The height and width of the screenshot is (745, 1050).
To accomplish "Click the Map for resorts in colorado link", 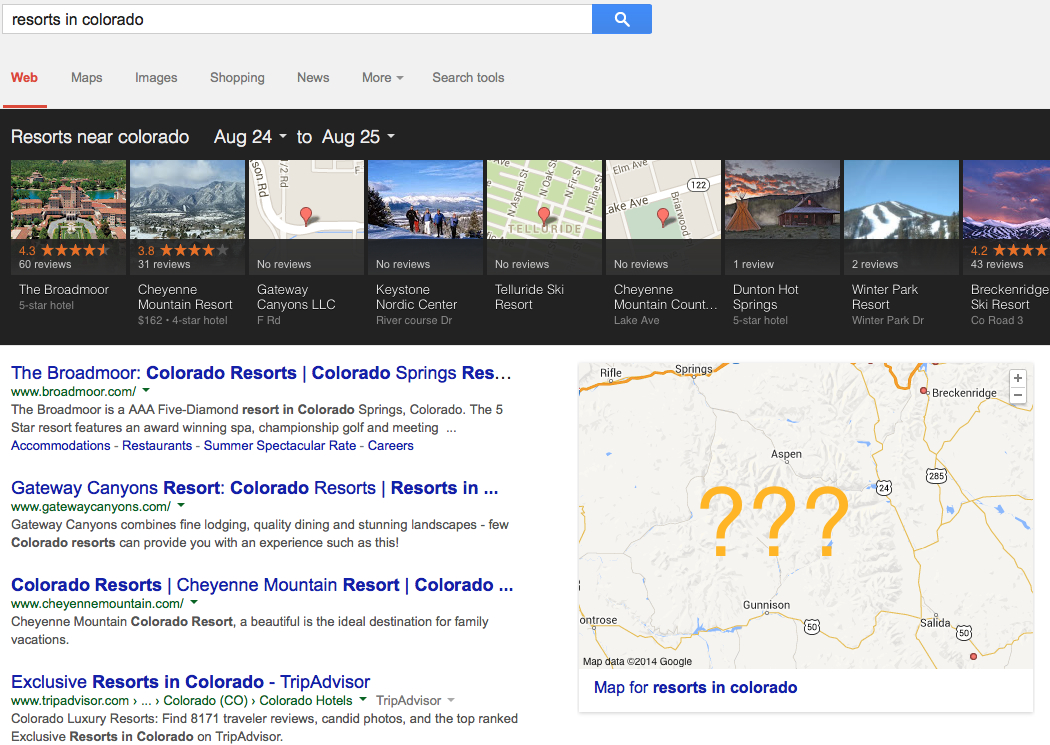I will 695,687.
